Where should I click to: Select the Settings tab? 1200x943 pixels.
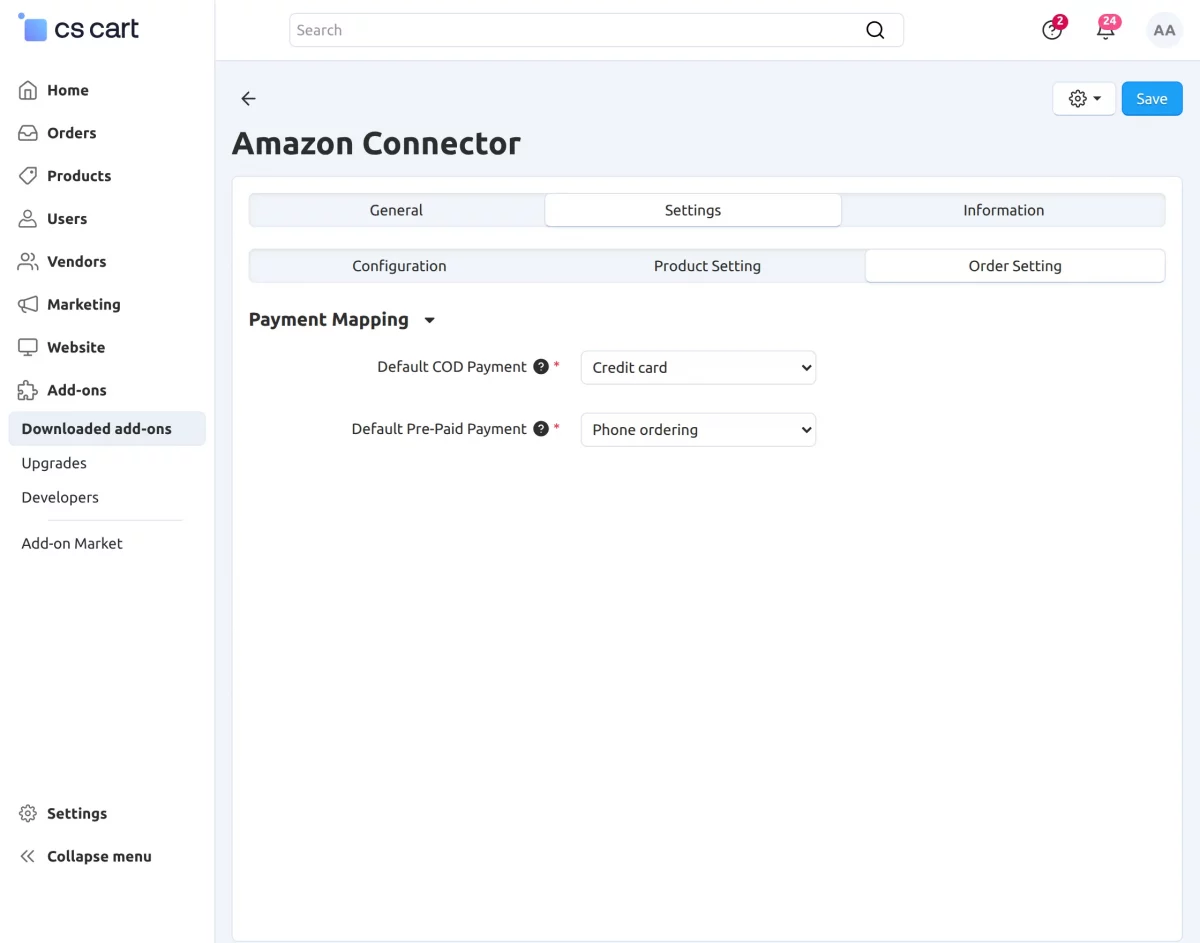(x=693, y=210)
